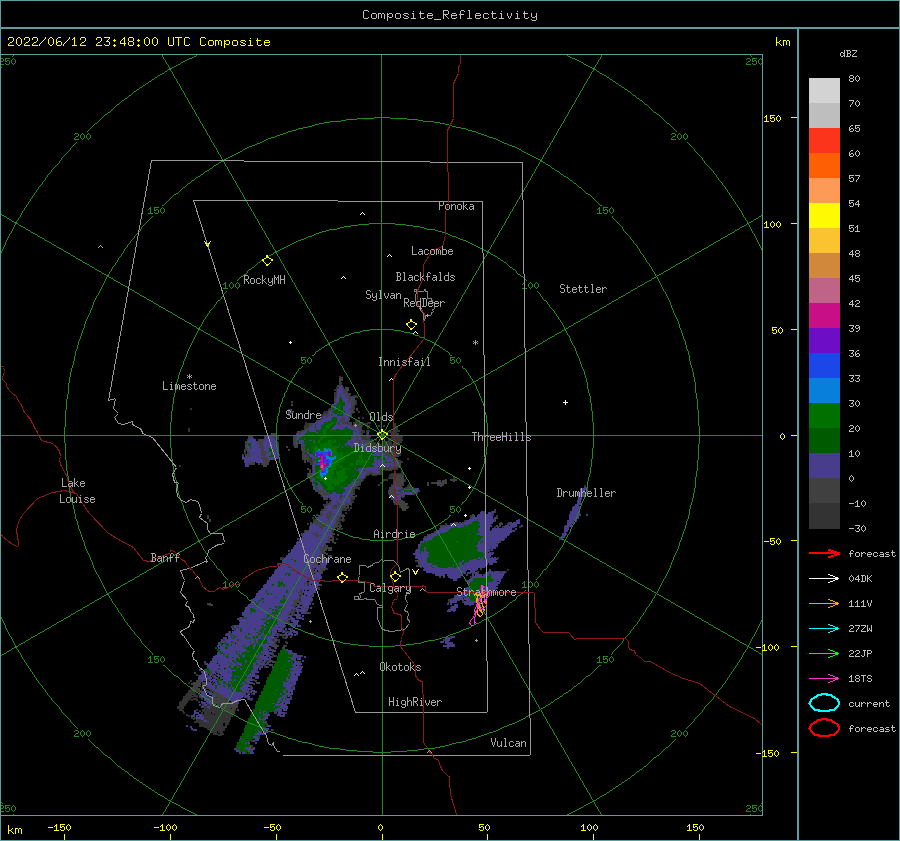
Task: Click the RockyMH label
Action: coord(264,280)
